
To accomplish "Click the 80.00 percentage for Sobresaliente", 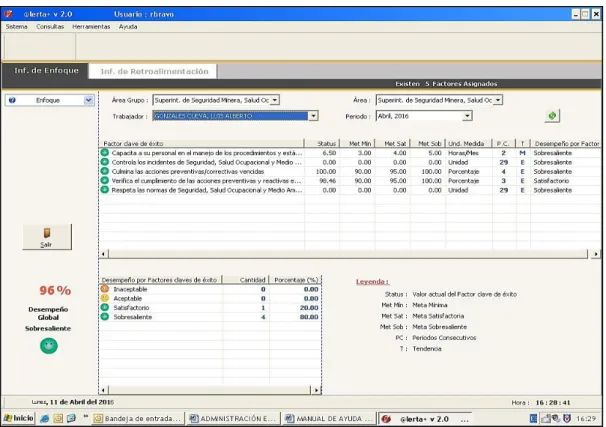I will click(309, 317).
